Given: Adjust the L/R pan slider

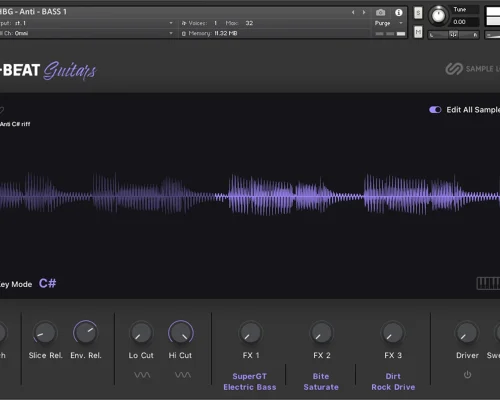Looking at the screenshot, I should coord(453,34).
